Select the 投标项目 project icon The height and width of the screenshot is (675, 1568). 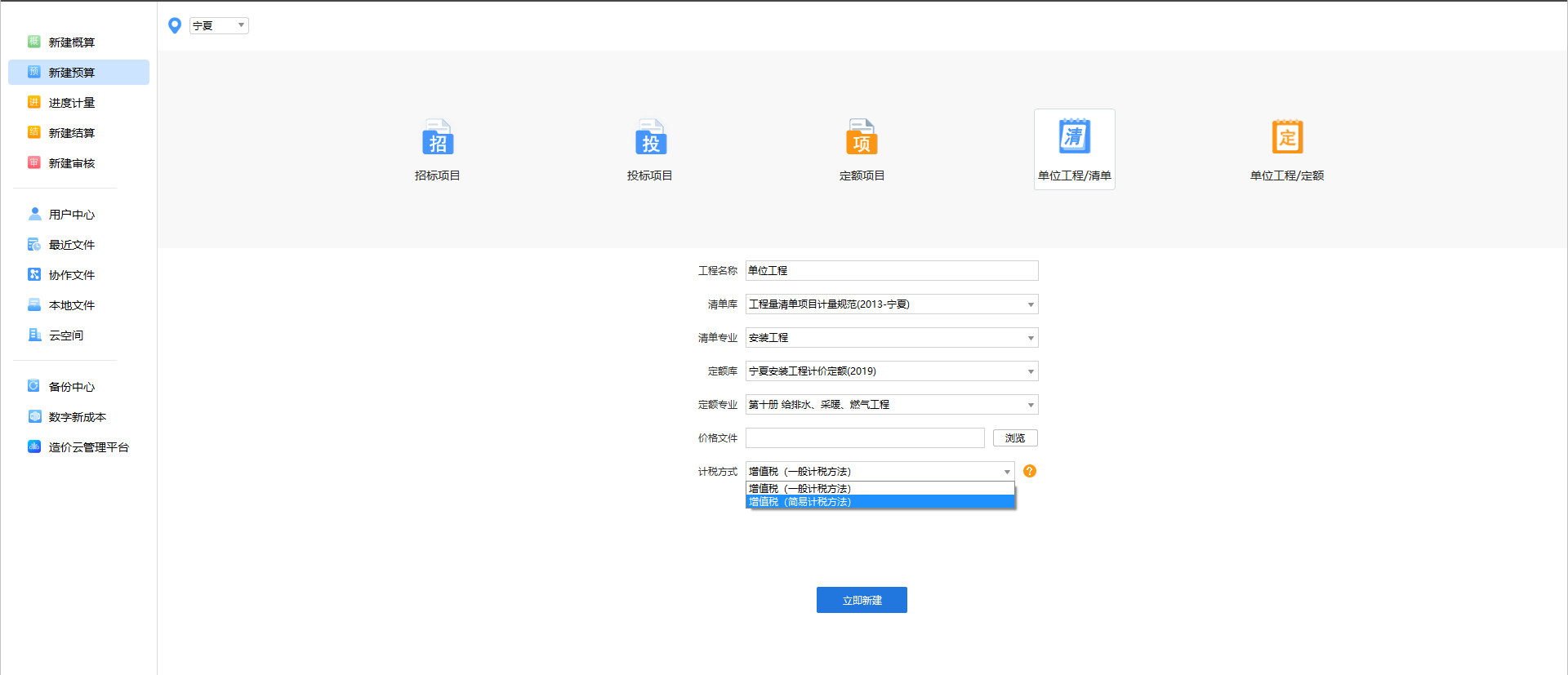coord(650,137)
